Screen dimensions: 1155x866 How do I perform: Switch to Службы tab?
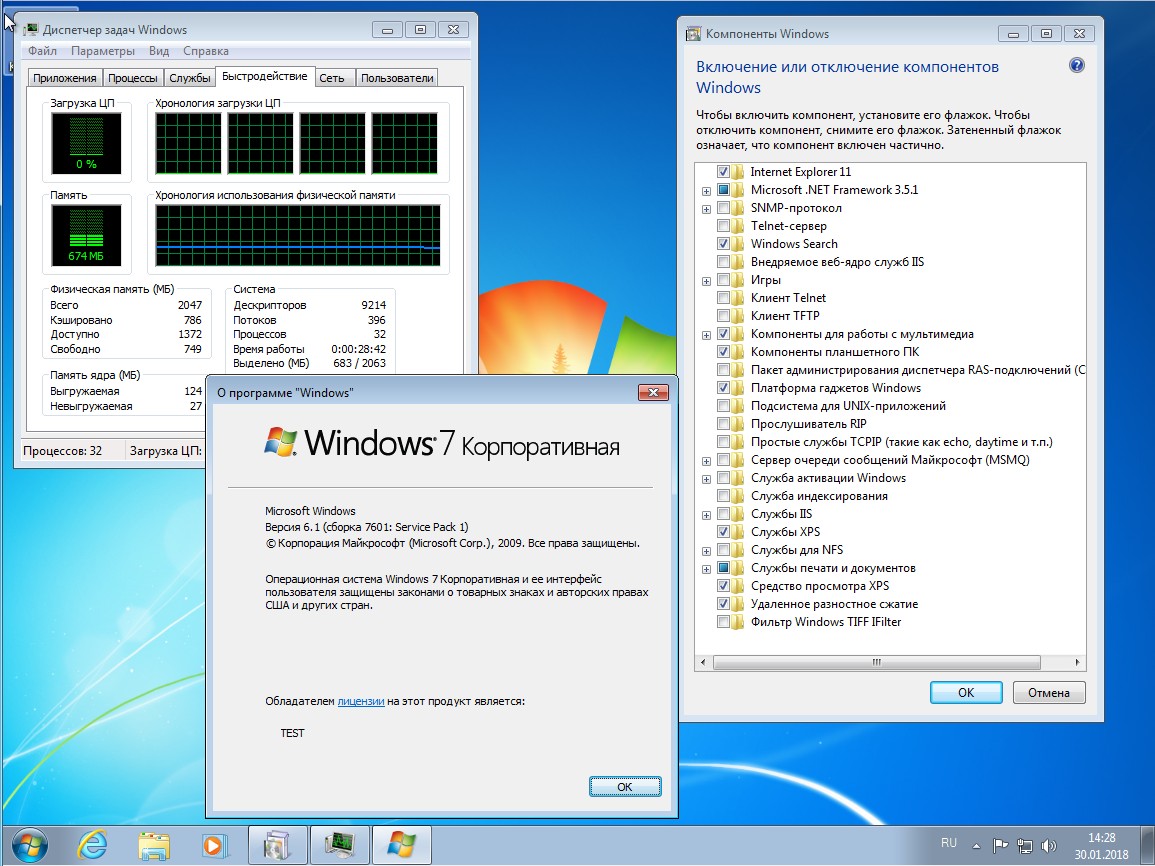coord(189,78)
